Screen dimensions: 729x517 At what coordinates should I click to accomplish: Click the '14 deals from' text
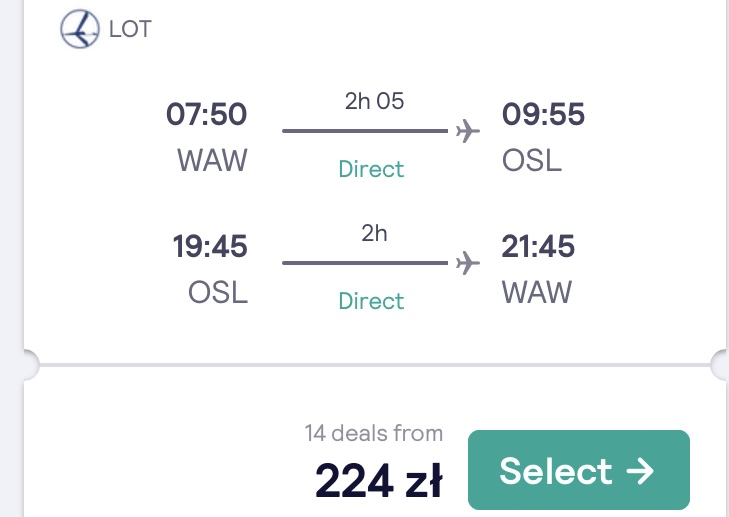coord(374,433)
